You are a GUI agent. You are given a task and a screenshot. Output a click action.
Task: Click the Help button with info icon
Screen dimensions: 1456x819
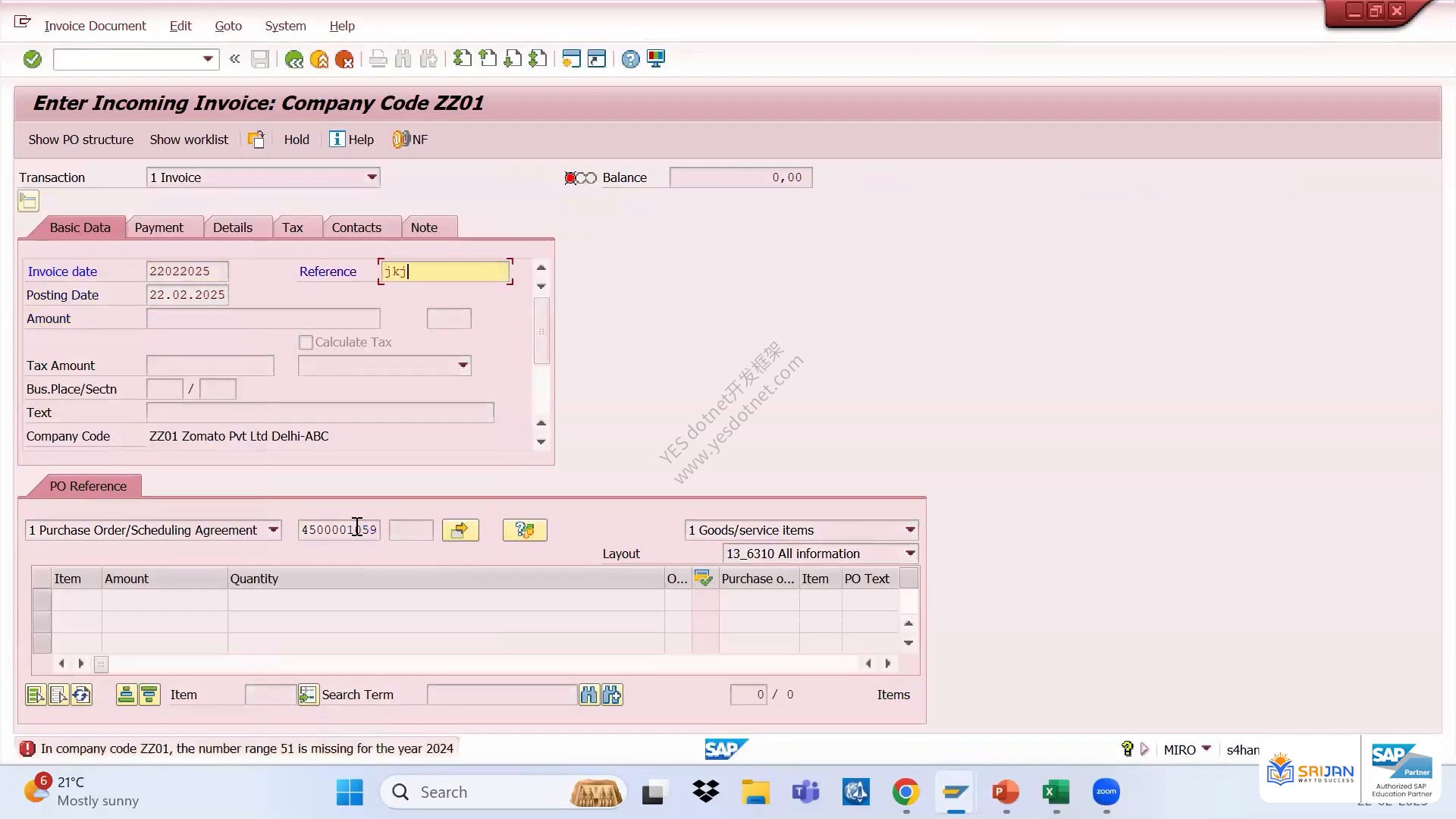(352, 140)
